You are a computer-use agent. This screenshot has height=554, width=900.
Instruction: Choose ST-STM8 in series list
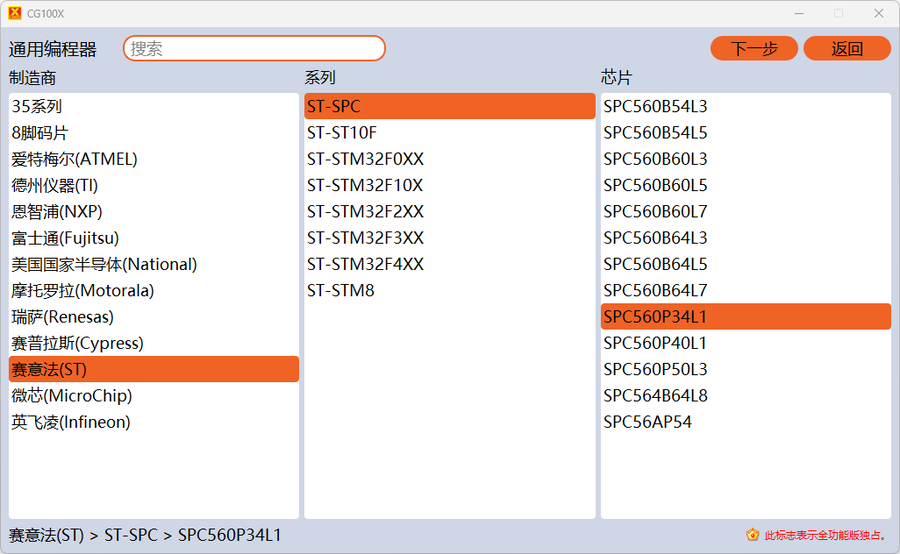pyautogui.click(x=341, y=290)
